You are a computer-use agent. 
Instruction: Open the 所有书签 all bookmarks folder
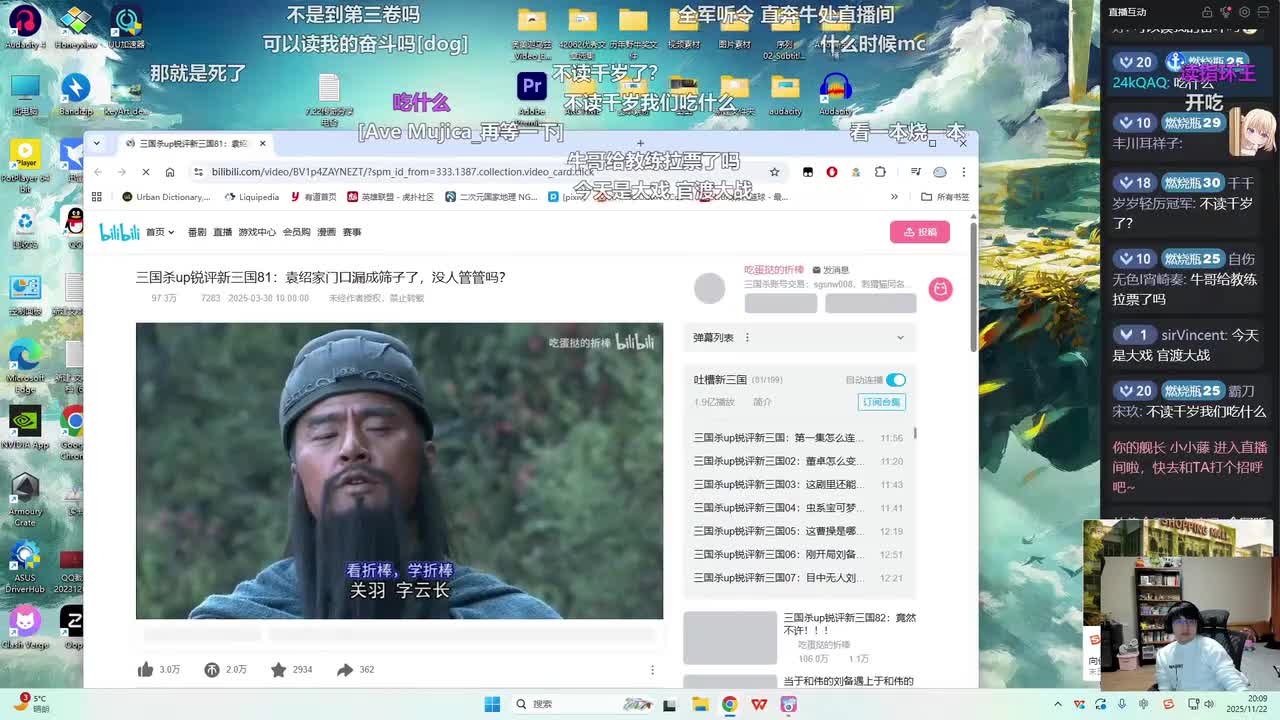[945, 197]
